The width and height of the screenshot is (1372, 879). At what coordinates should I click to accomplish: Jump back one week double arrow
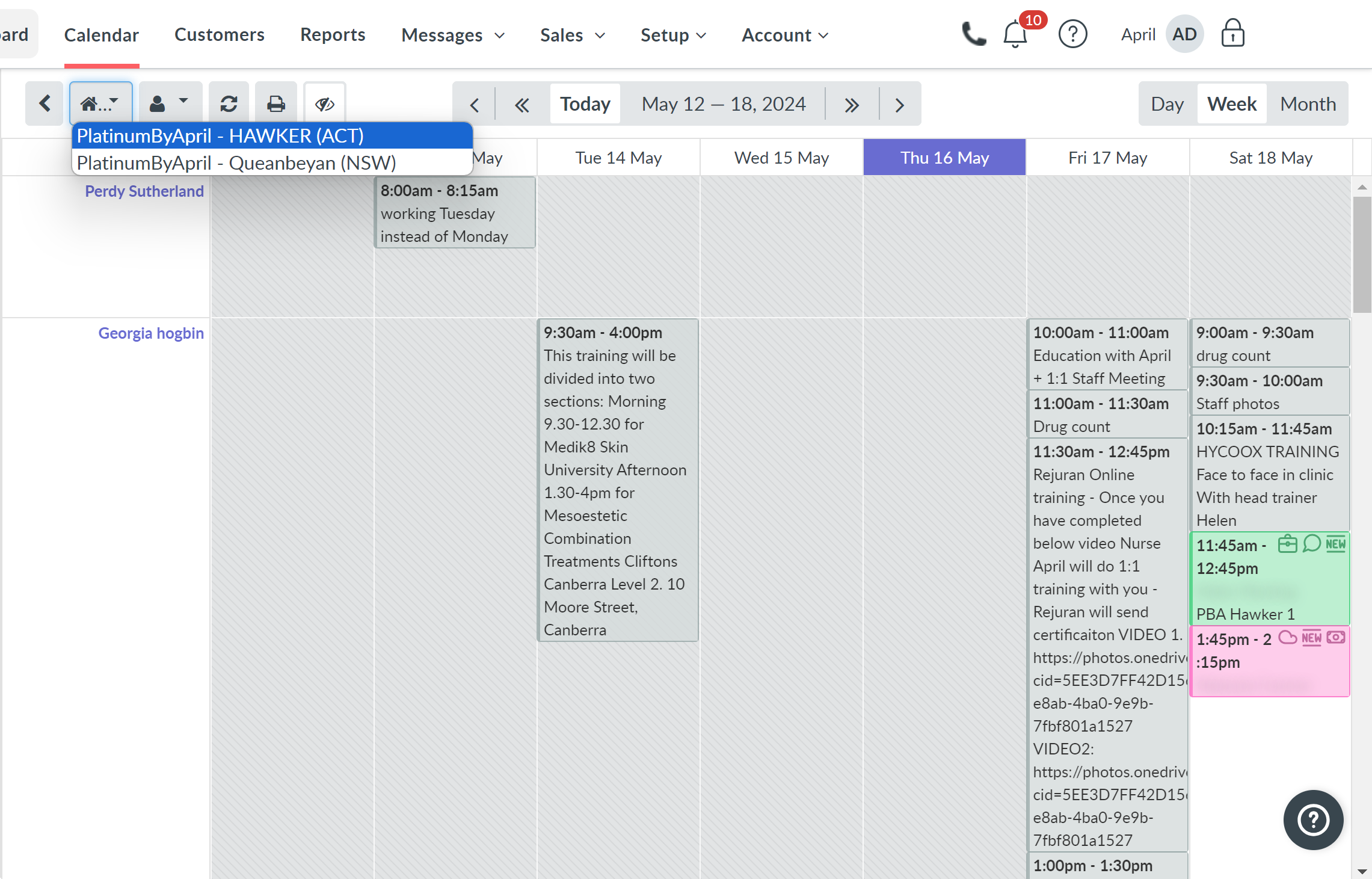(x=522, y=105)
